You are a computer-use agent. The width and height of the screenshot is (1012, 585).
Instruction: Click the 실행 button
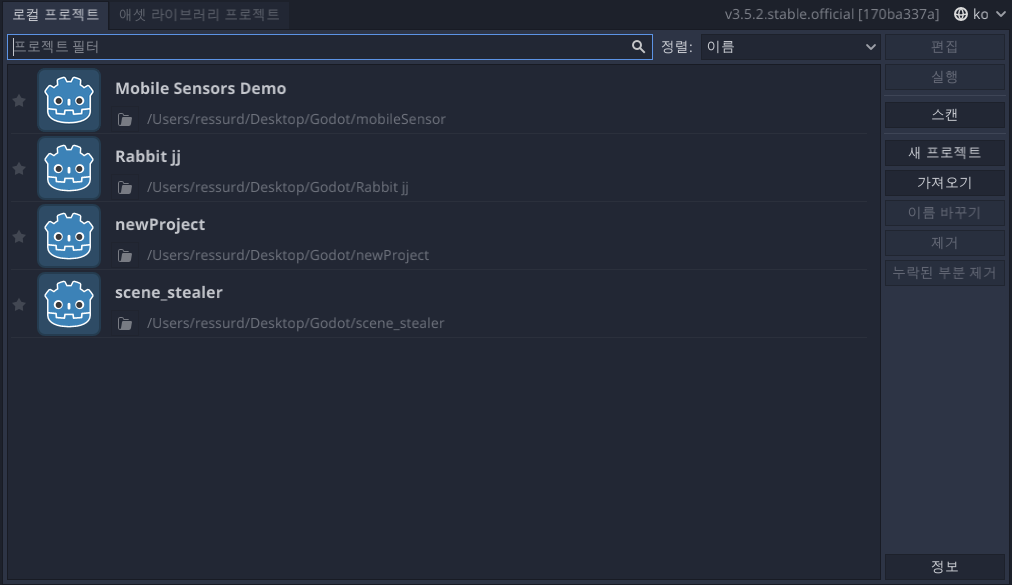(944, 77)
